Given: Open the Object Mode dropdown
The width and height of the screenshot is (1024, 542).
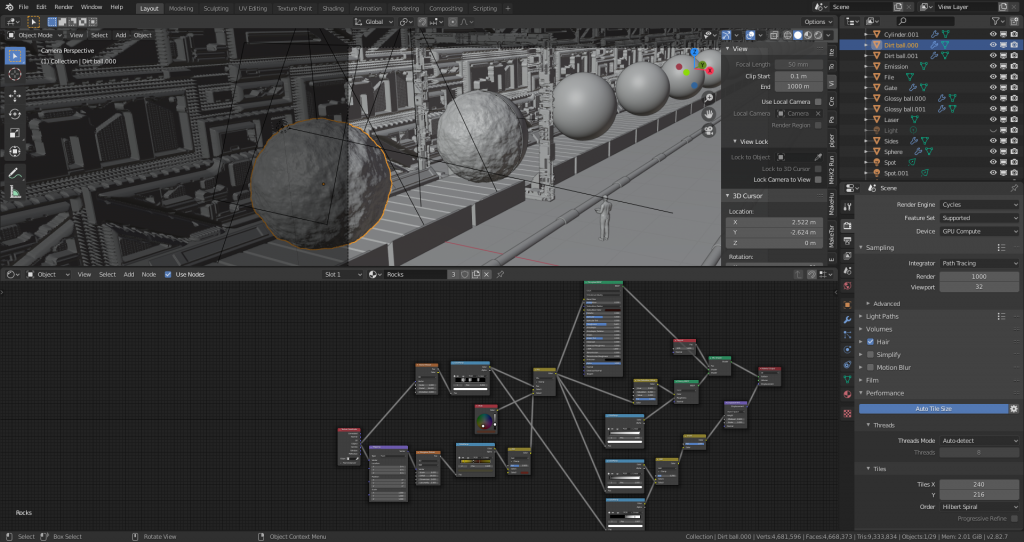Looking at the screenshot, I should pyautogui.click(x=34, y=35).
